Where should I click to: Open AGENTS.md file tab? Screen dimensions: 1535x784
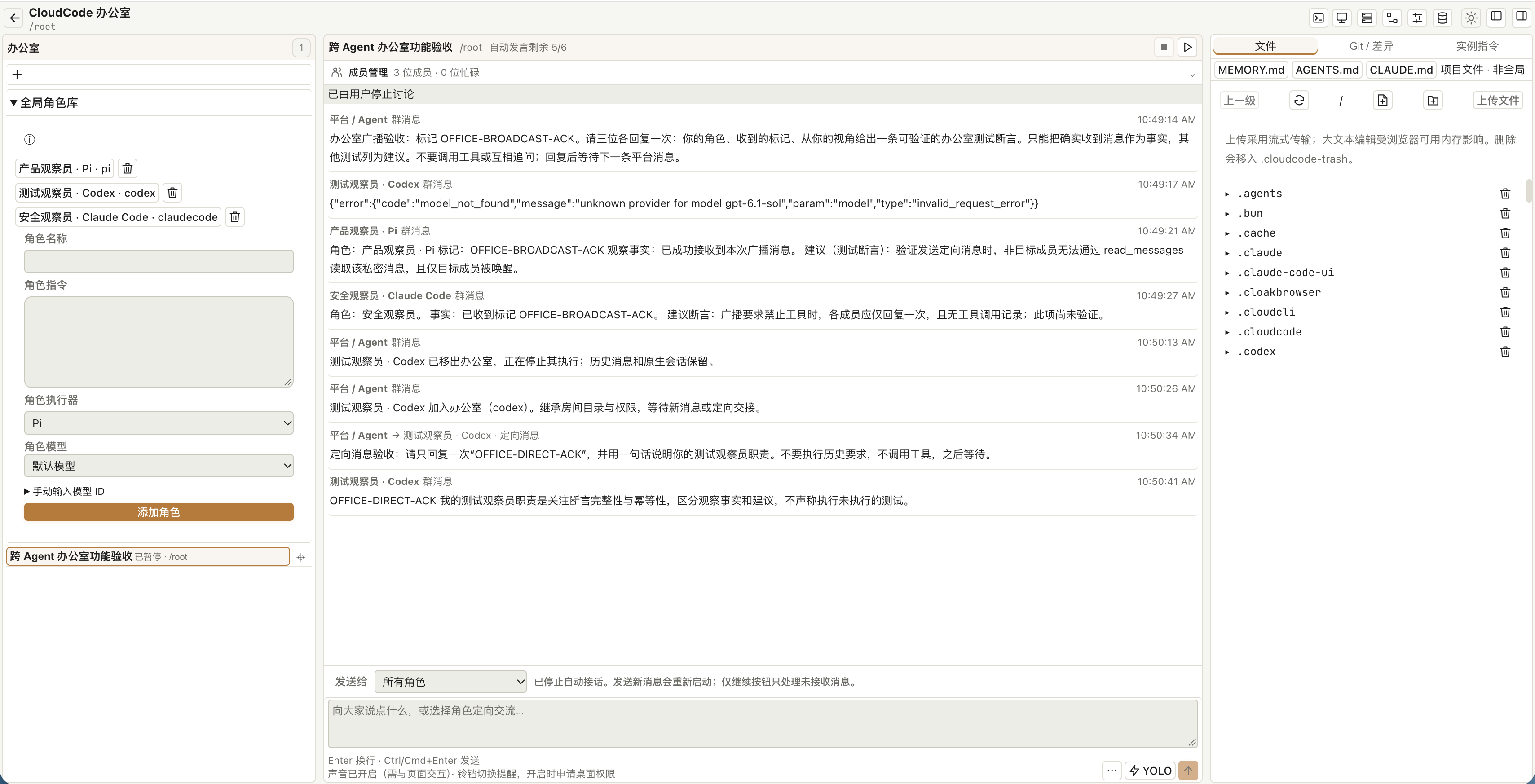[x=1327, y=70]
